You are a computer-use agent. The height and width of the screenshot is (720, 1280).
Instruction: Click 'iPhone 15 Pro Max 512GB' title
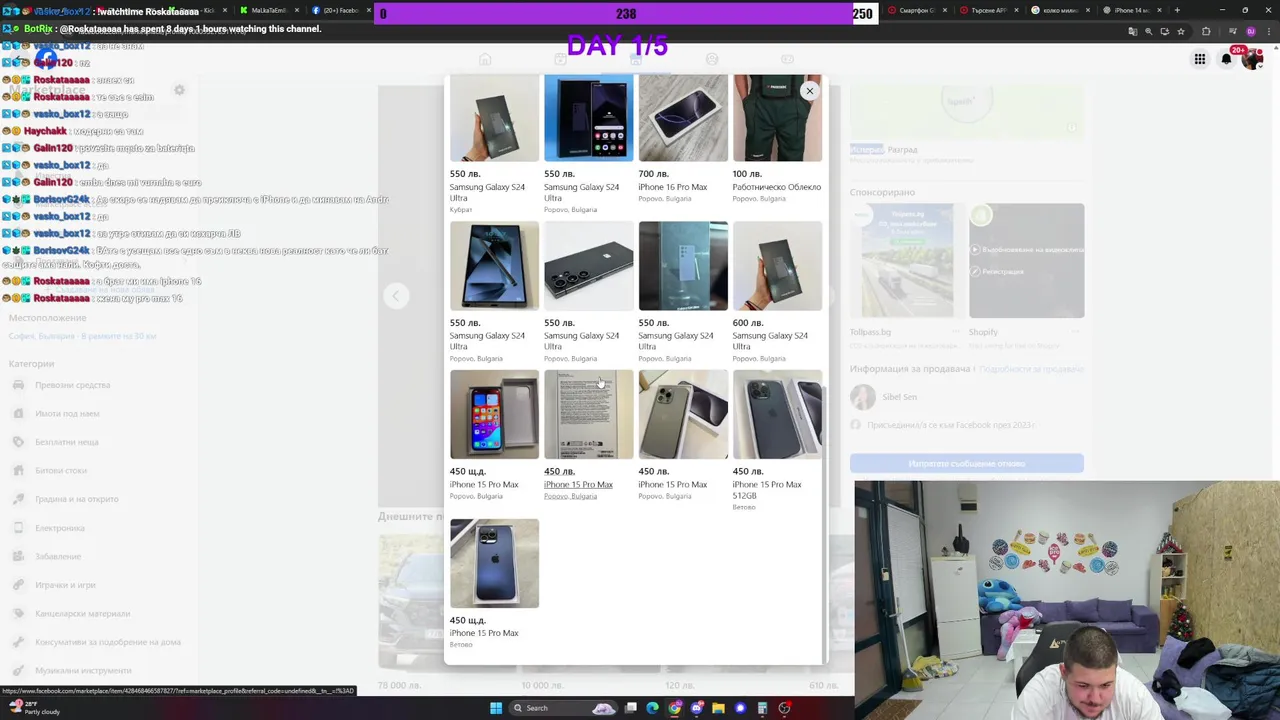[767, 490]
